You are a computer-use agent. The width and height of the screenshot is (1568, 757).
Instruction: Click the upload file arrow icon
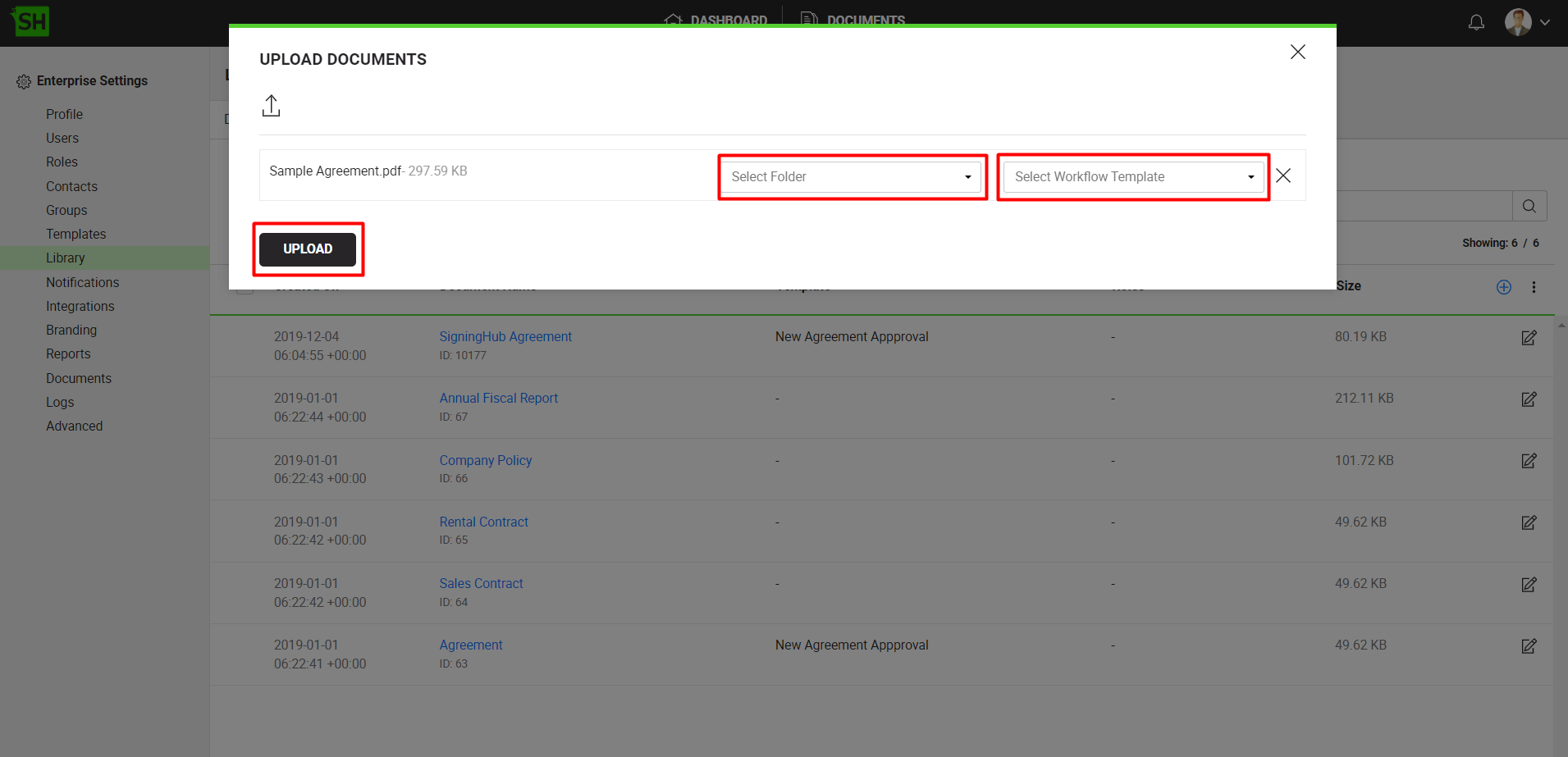pos(271,106)
